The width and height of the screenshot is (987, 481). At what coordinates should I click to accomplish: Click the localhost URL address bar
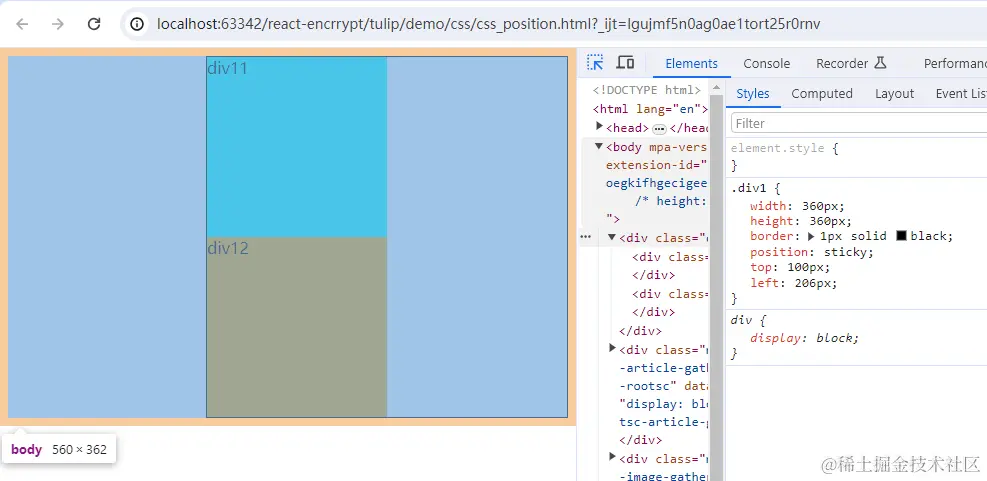pyautogui.click(x=488, y=24)
